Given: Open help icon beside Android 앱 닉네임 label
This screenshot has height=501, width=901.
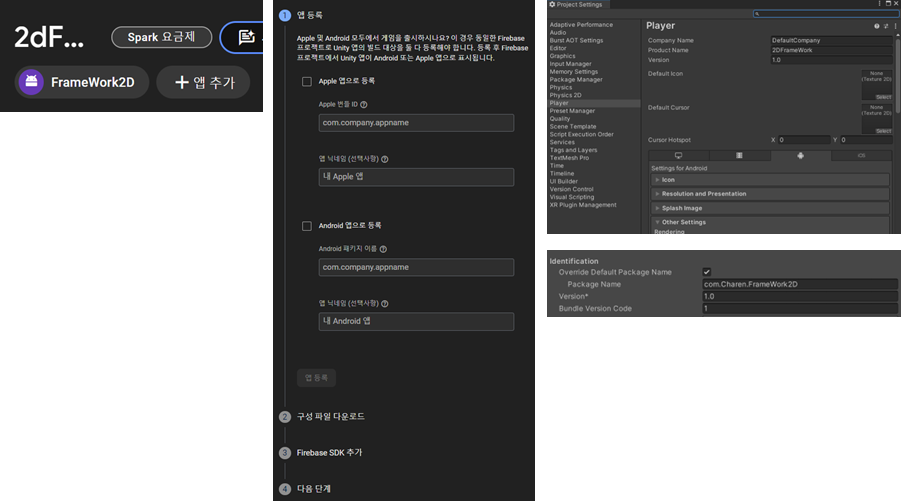Looking at the screenshot, I should [385, 304].
